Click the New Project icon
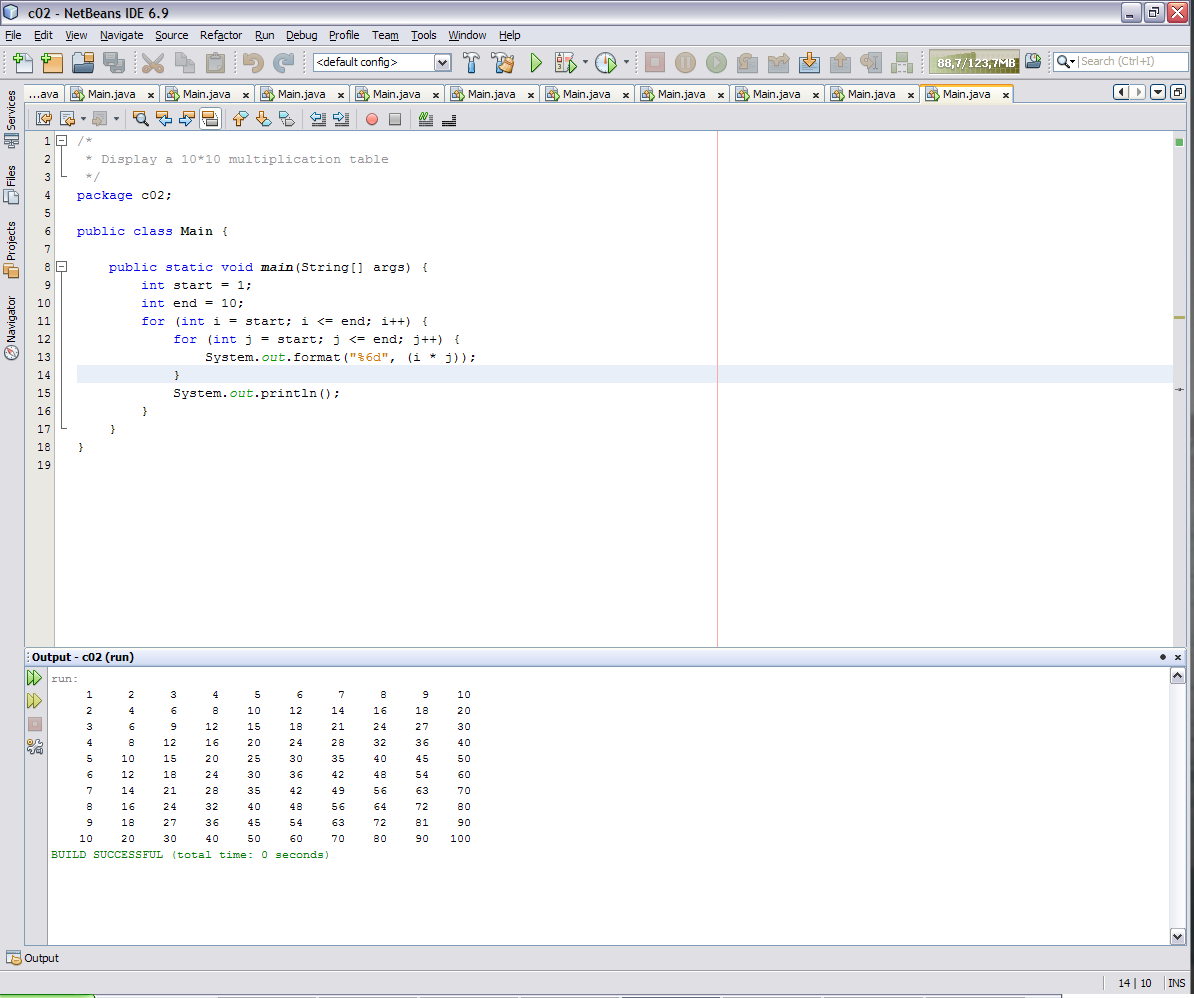 [x=52, y=62]
